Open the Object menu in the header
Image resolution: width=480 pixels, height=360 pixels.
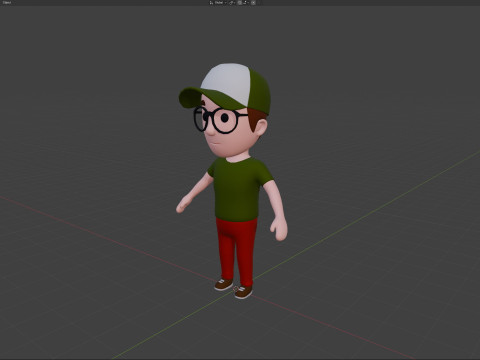(x=6, y=2)
